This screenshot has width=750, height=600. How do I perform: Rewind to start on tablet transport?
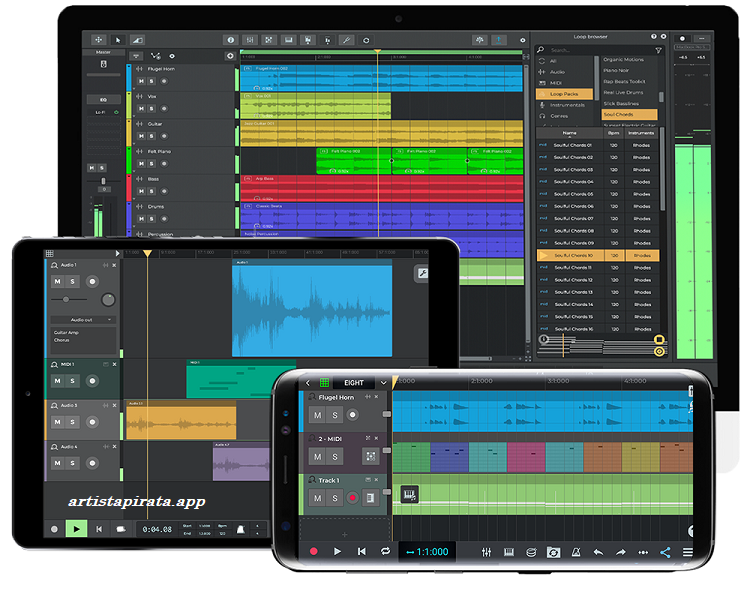[99, 529]
